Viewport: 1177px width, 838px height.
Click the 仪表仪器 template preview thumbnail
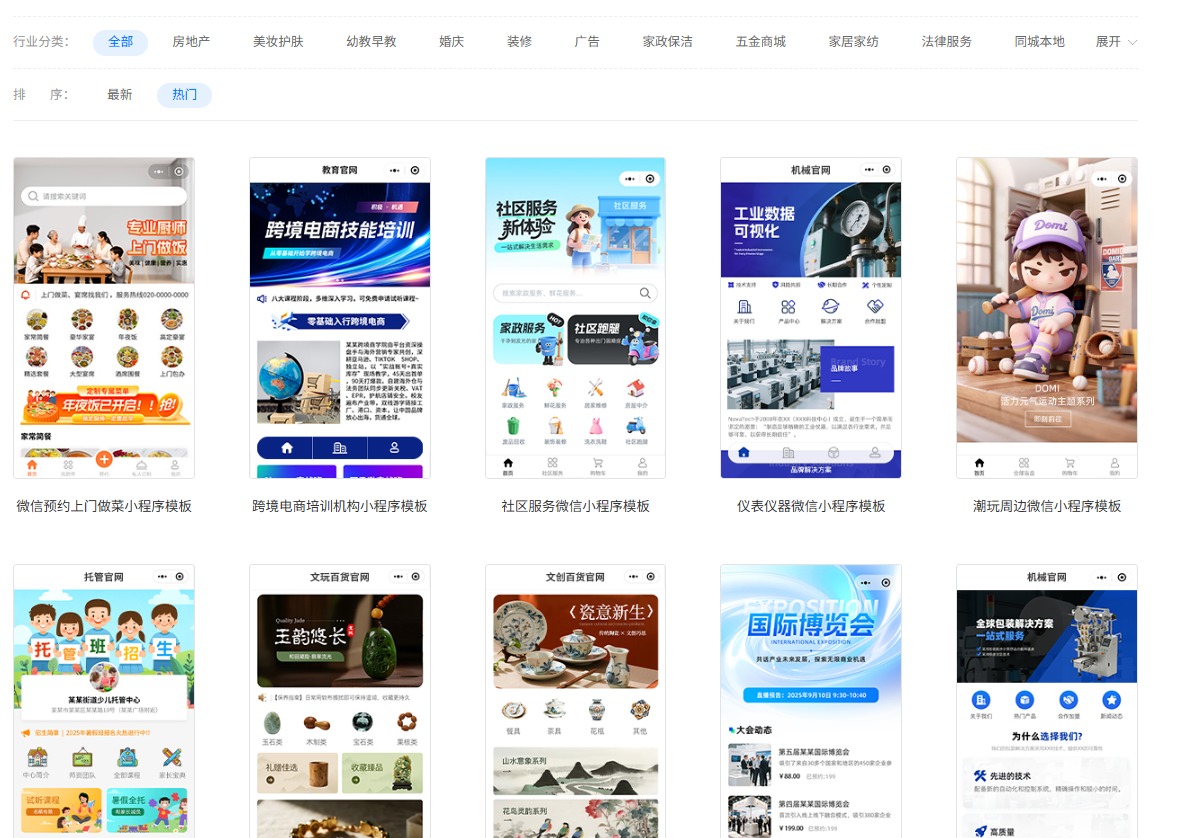(810, 318)
